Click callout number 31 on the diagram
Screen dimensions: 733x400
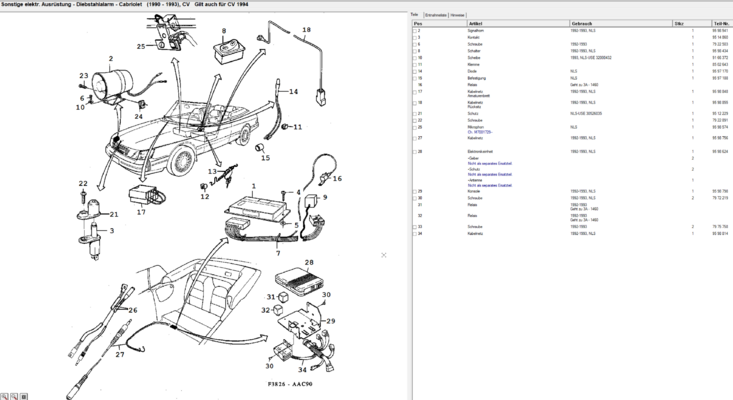coord(271,297)
